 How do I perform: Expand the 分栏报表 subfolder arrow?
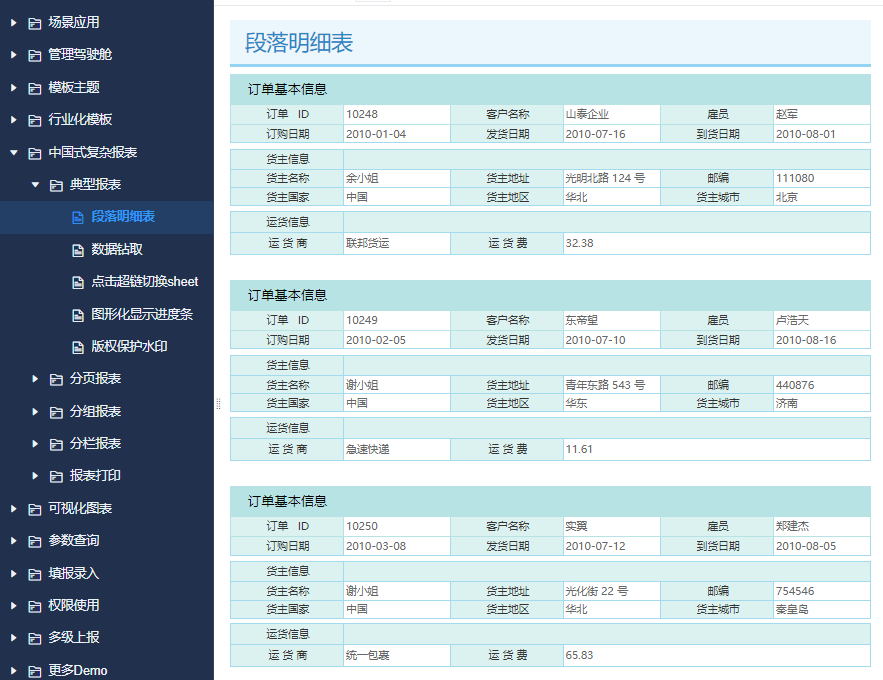coord(35,444)
